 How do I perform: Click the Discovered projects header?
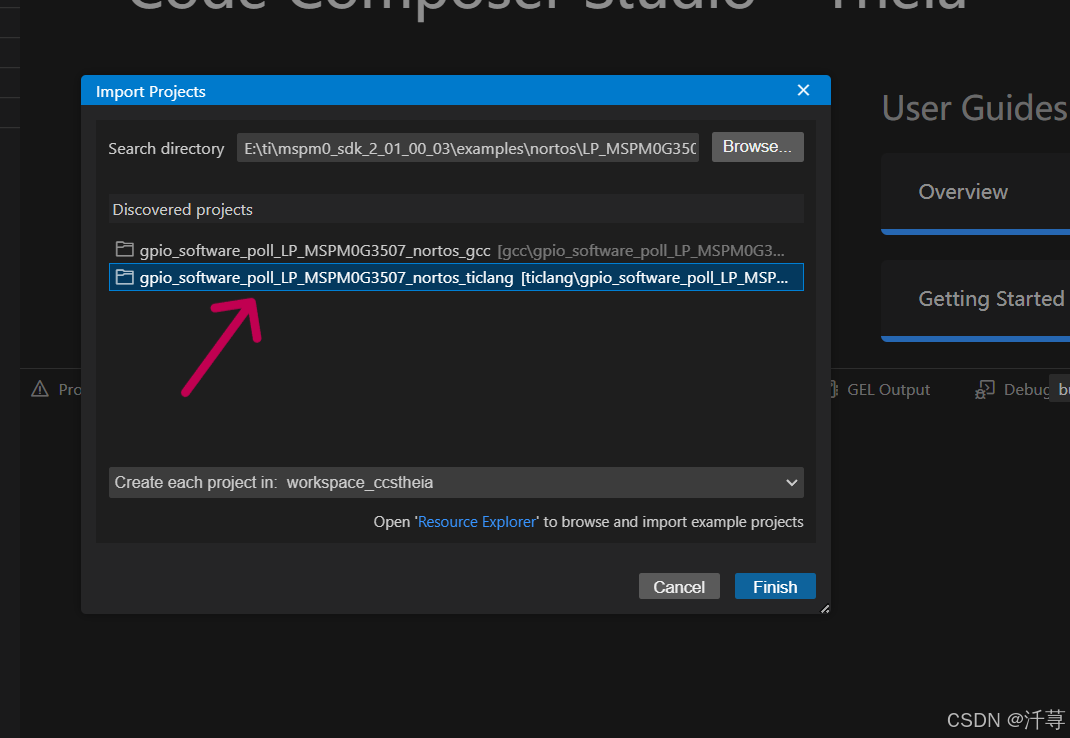coord(456,209)
